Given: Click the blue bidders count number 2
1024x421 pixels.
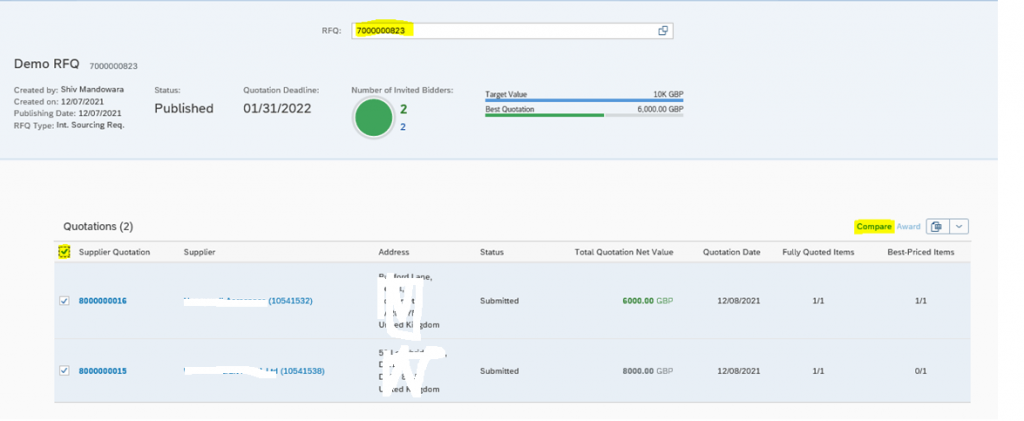Looking at the screenshot, I should (403, 127).
